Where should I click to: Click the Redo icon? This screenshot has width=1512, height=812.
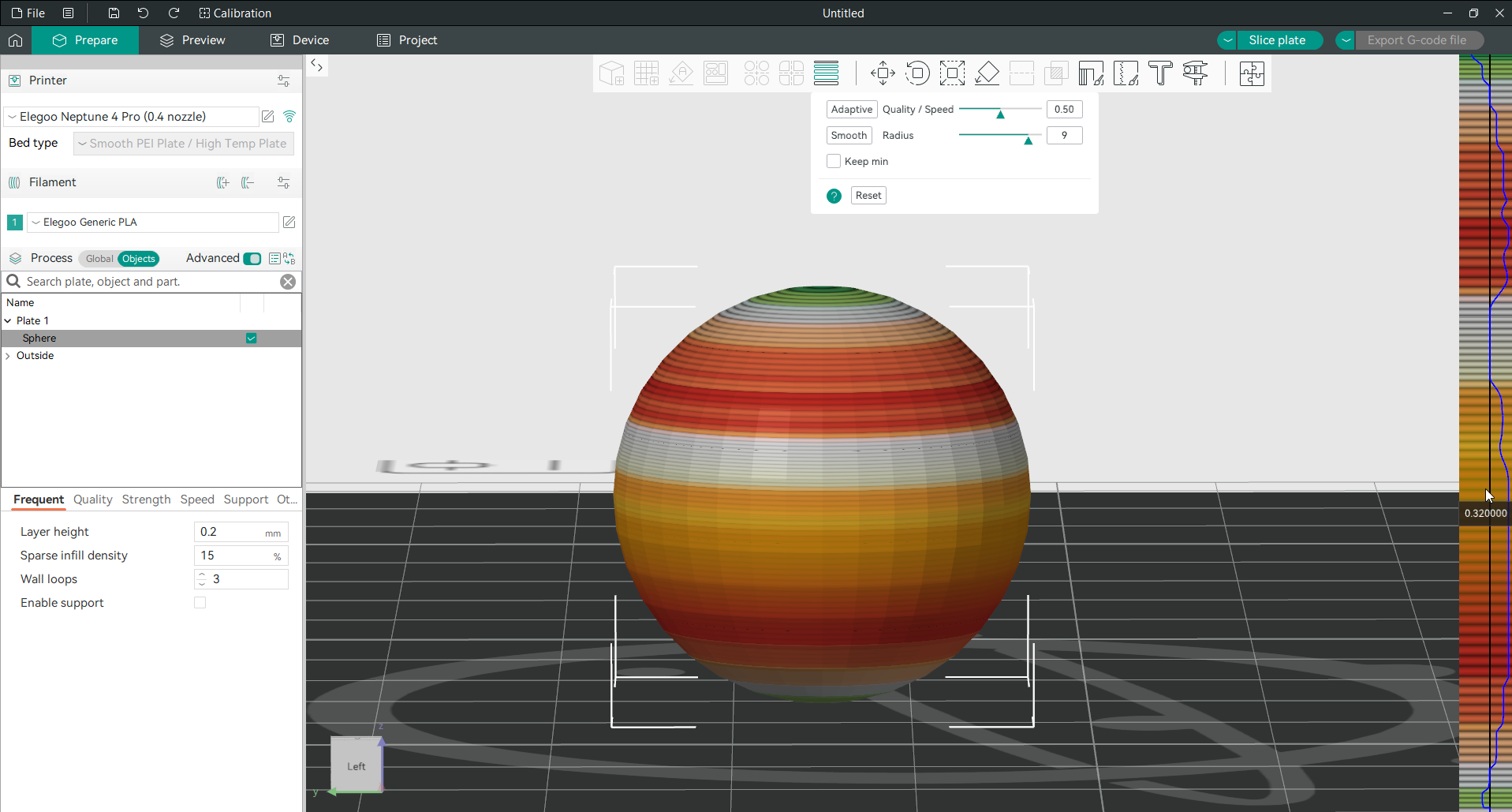(x=174, y=13)
